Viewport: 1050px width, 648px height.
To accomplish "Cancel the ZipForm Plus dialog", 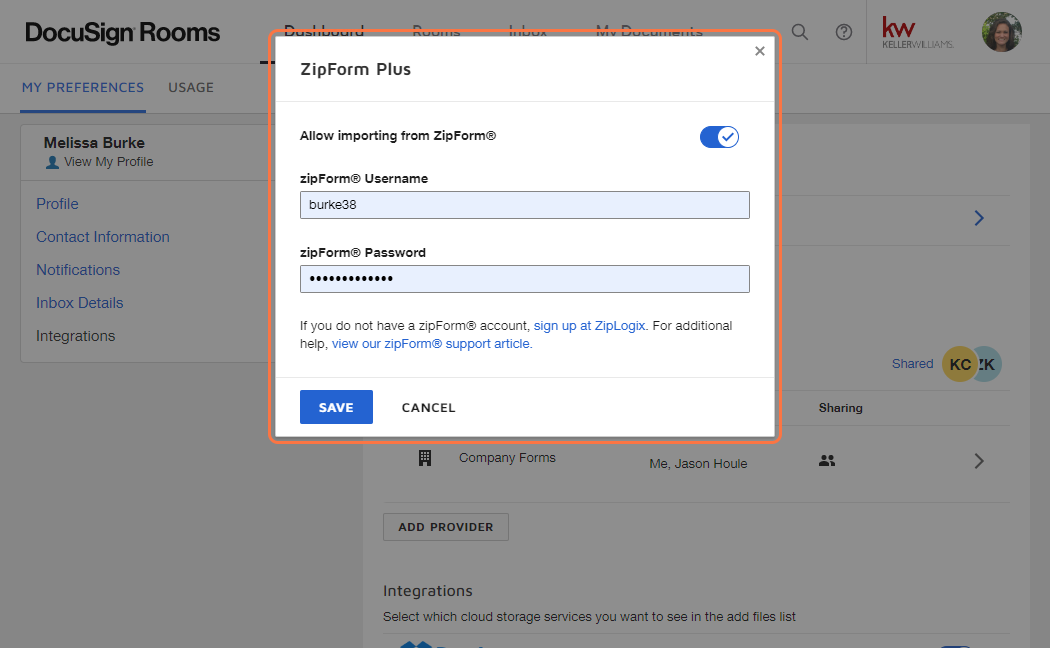I will click(429, 408).
